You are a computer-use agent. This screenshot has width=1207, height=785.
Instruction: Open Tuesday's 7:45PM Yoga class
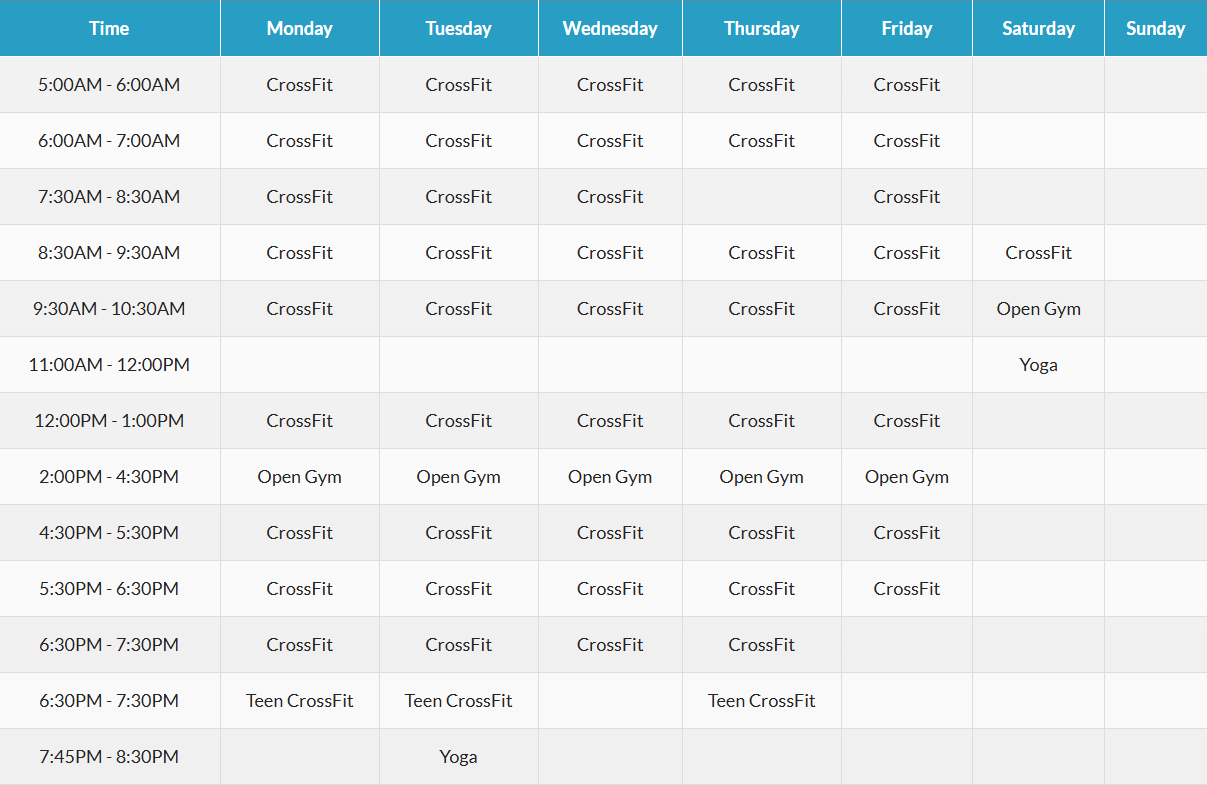[x=458, y=757]
